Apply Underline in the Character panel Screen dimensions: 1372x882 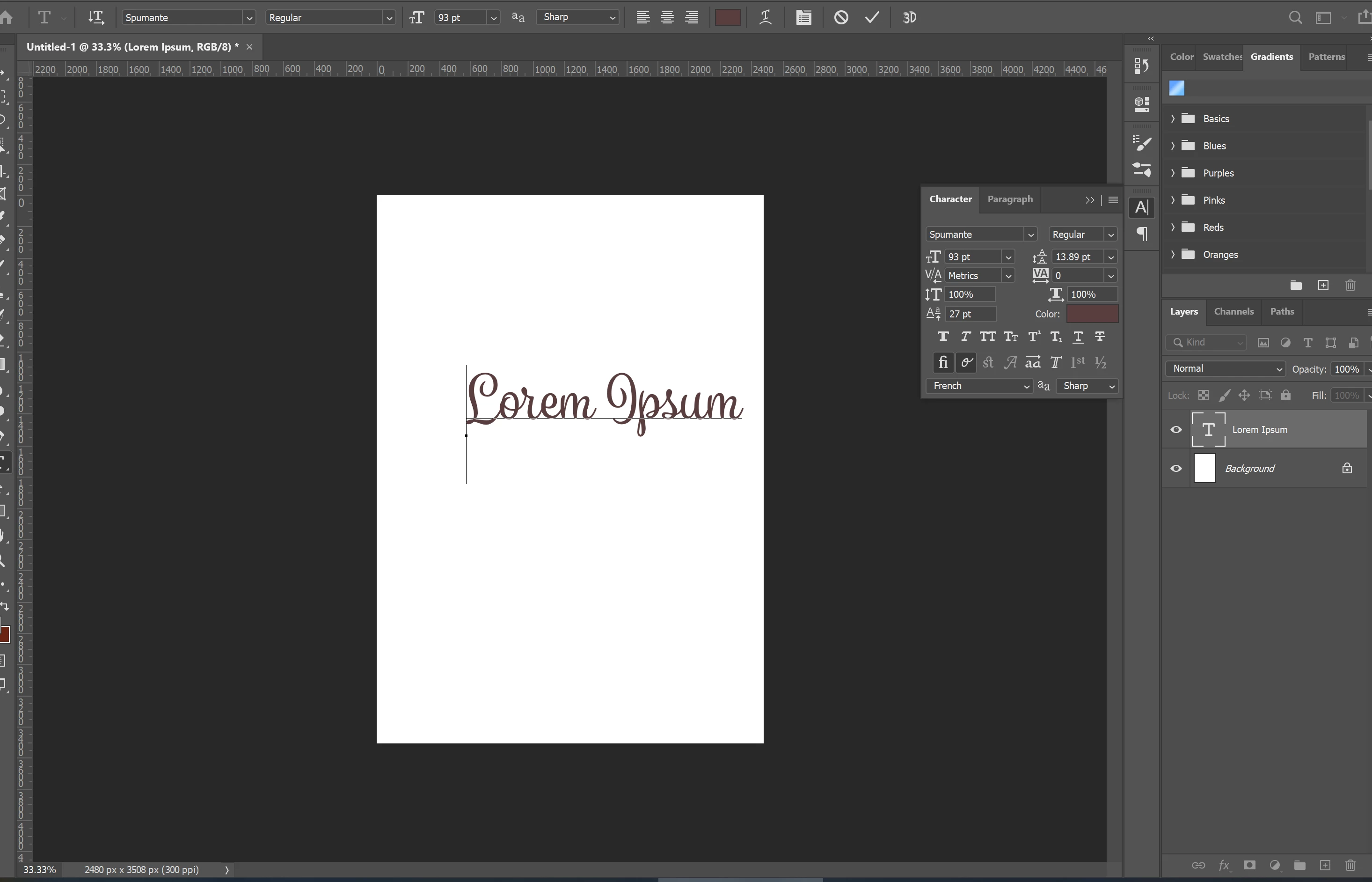coord(1078,337)
